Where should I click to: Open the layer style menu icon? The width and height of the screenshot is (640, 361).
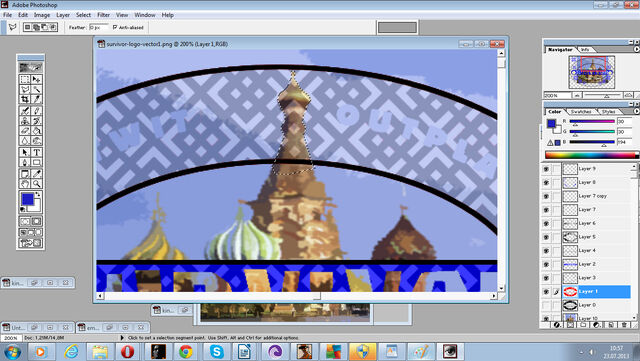click(557, 325)
